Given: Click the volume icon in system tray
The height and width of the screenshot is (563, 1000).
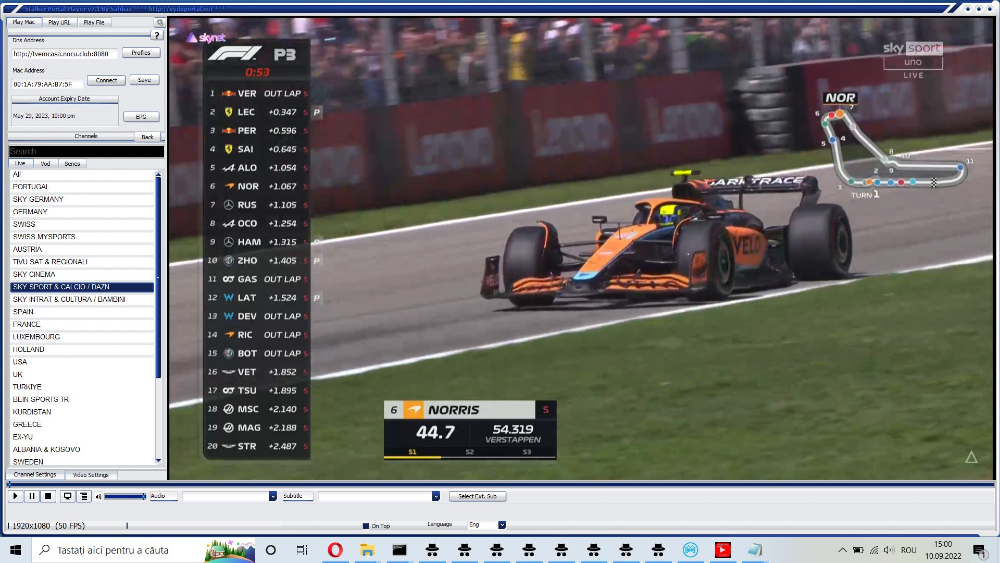Looking at the screenshot, I should coord(889,550).
